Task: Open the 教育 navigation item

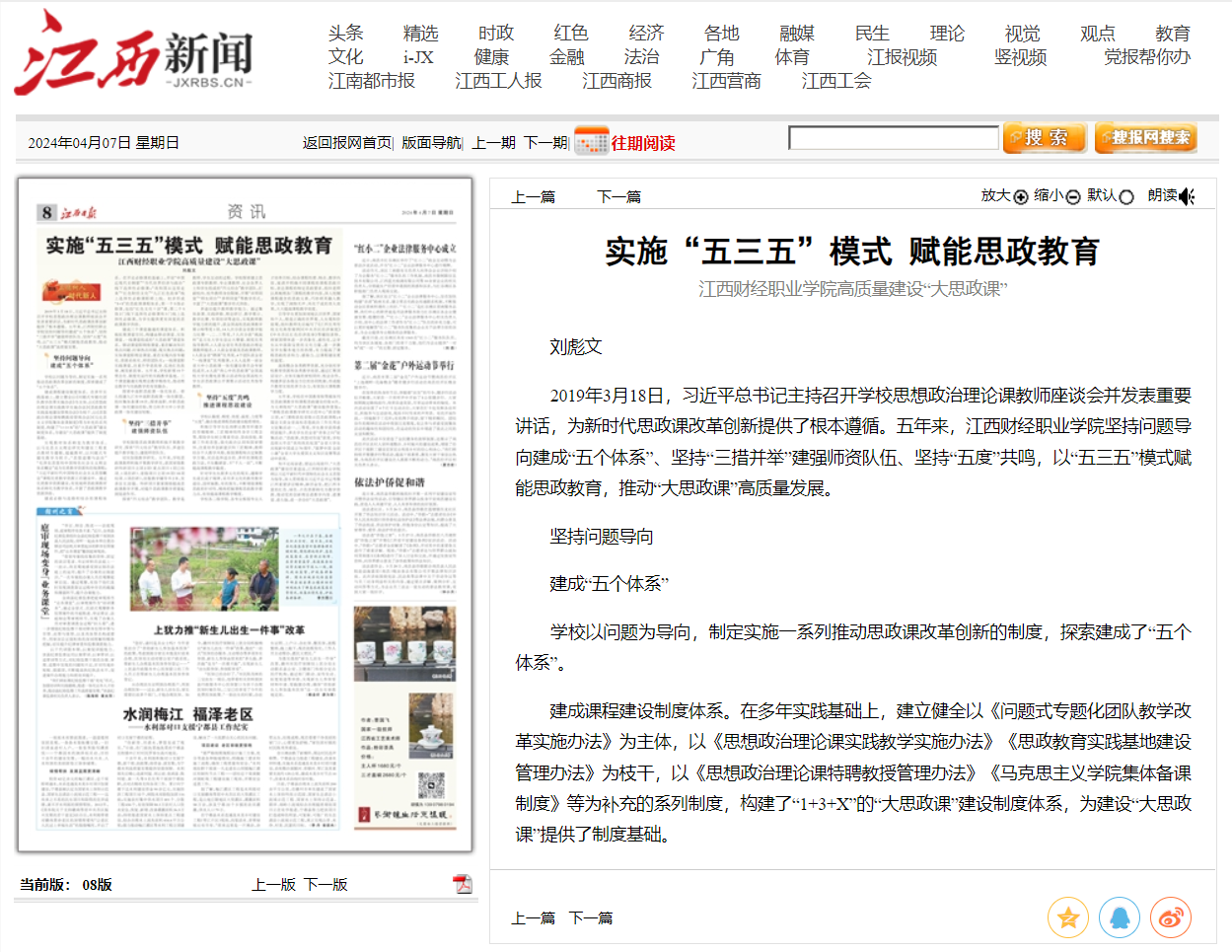Action: [1172, 34]
